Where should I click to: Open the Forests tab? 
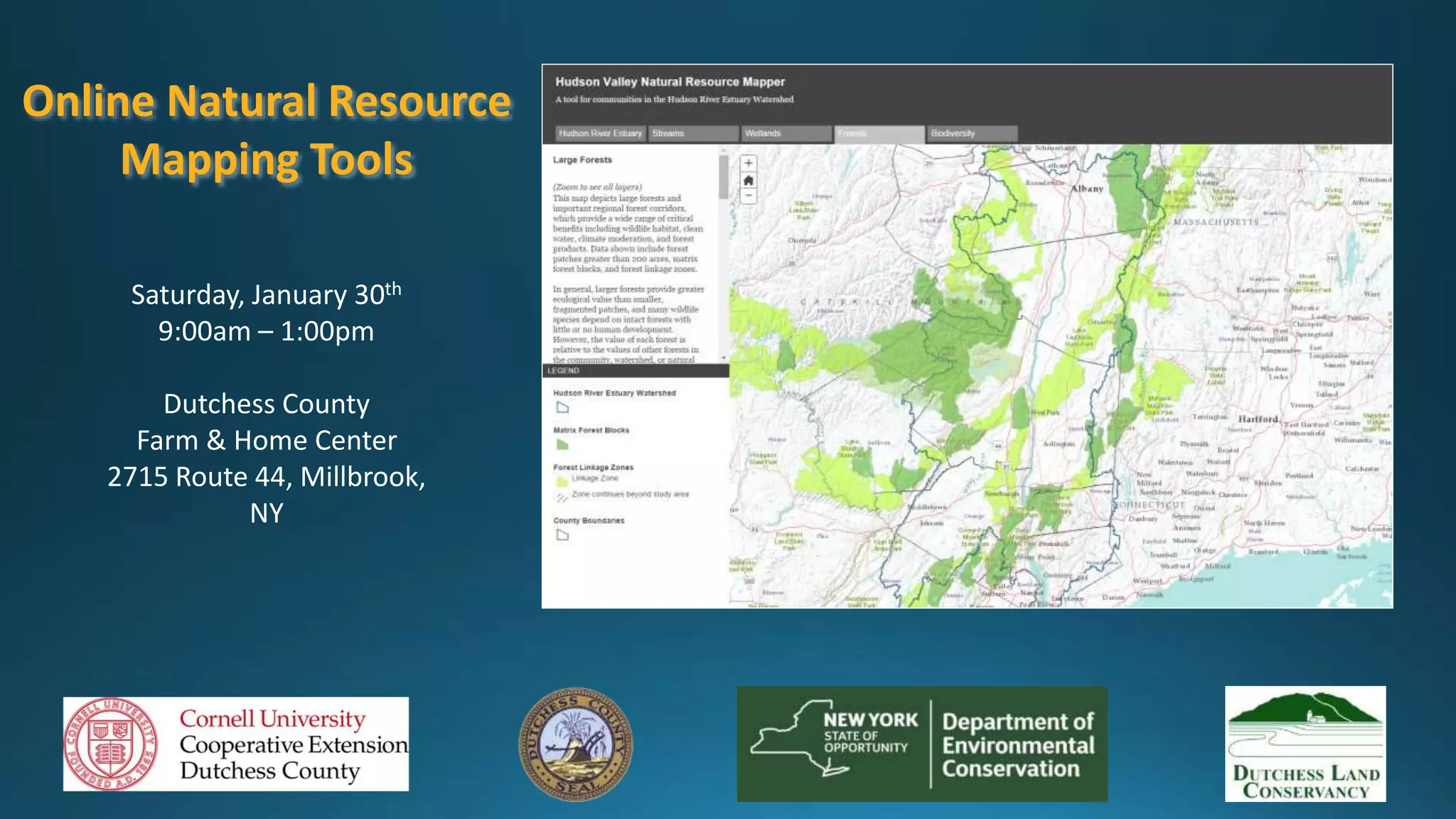point(879,134)
